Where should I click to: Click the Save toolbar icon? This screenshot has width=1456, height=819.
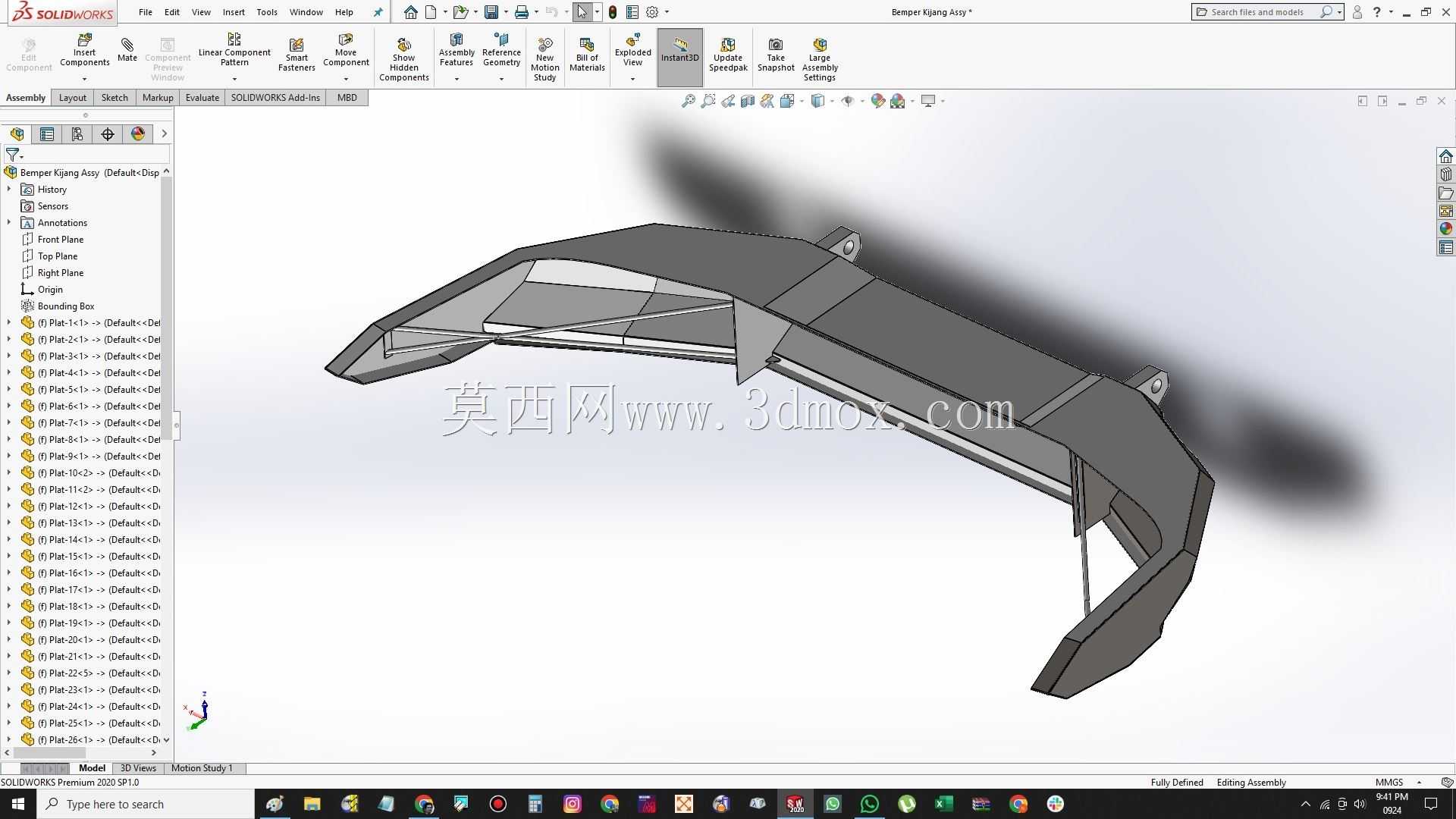click(x=491, y=12)
